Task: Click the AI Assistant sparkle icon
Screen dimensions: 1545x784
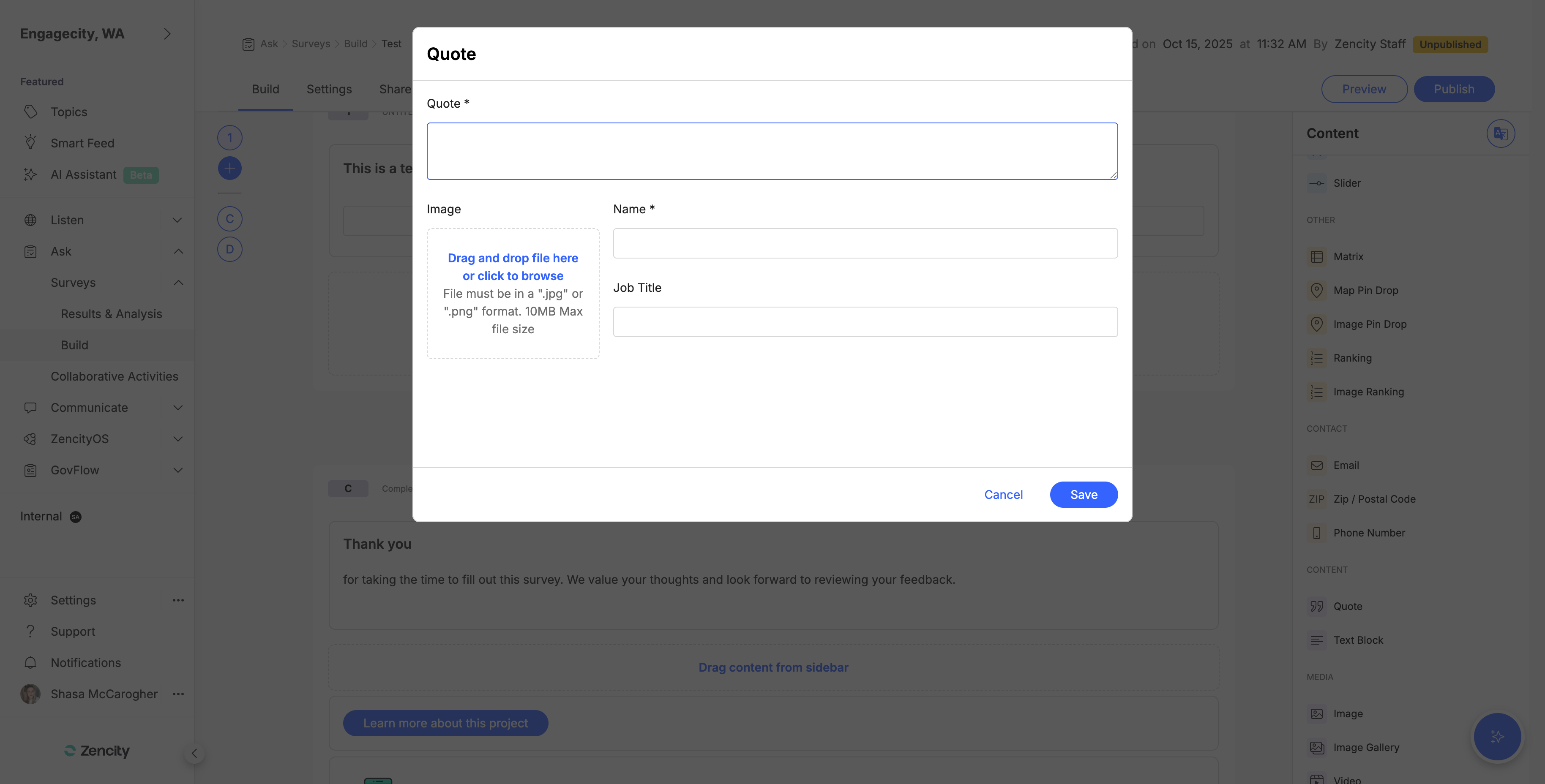Action: pos(30,174)
